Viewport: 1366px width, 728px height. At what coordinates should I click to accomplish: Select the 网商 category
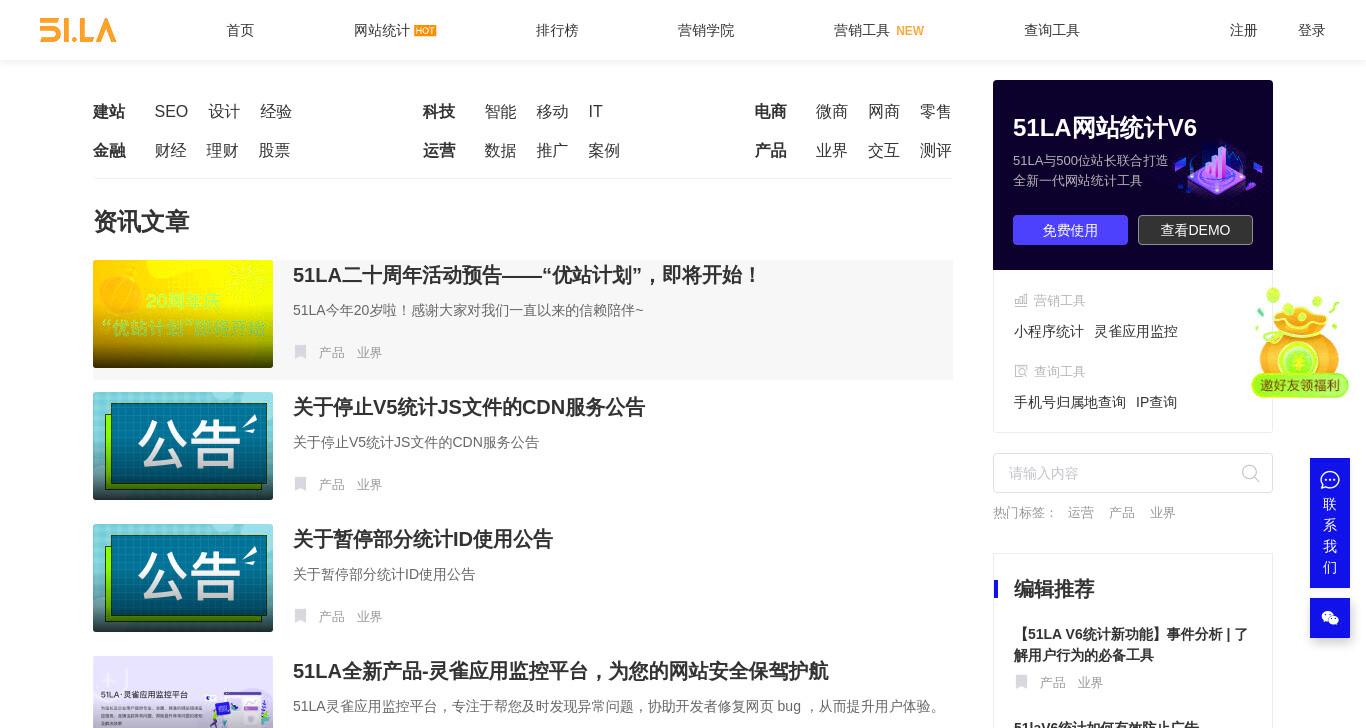pos(884,112)
